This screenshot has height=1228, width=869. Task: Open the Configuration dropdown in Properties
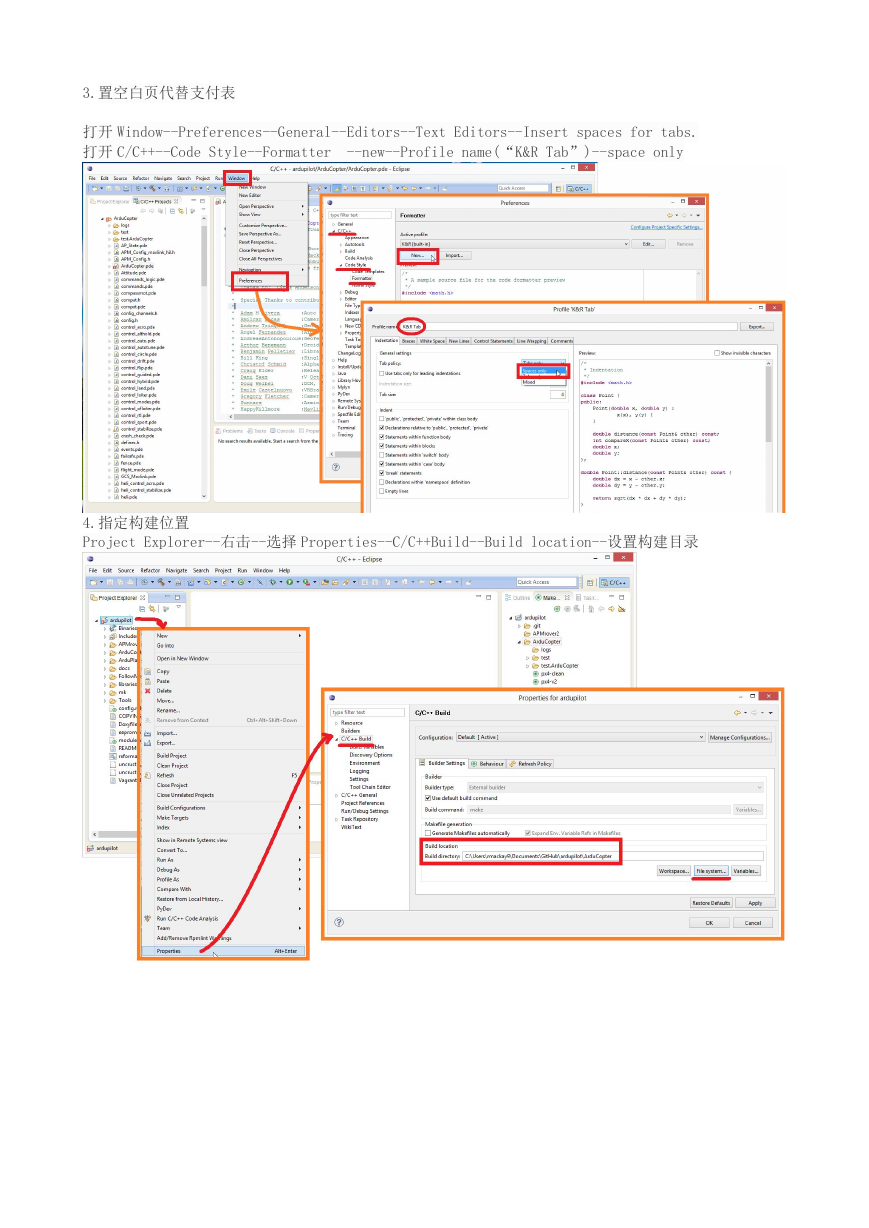click(x=580, y=737)
